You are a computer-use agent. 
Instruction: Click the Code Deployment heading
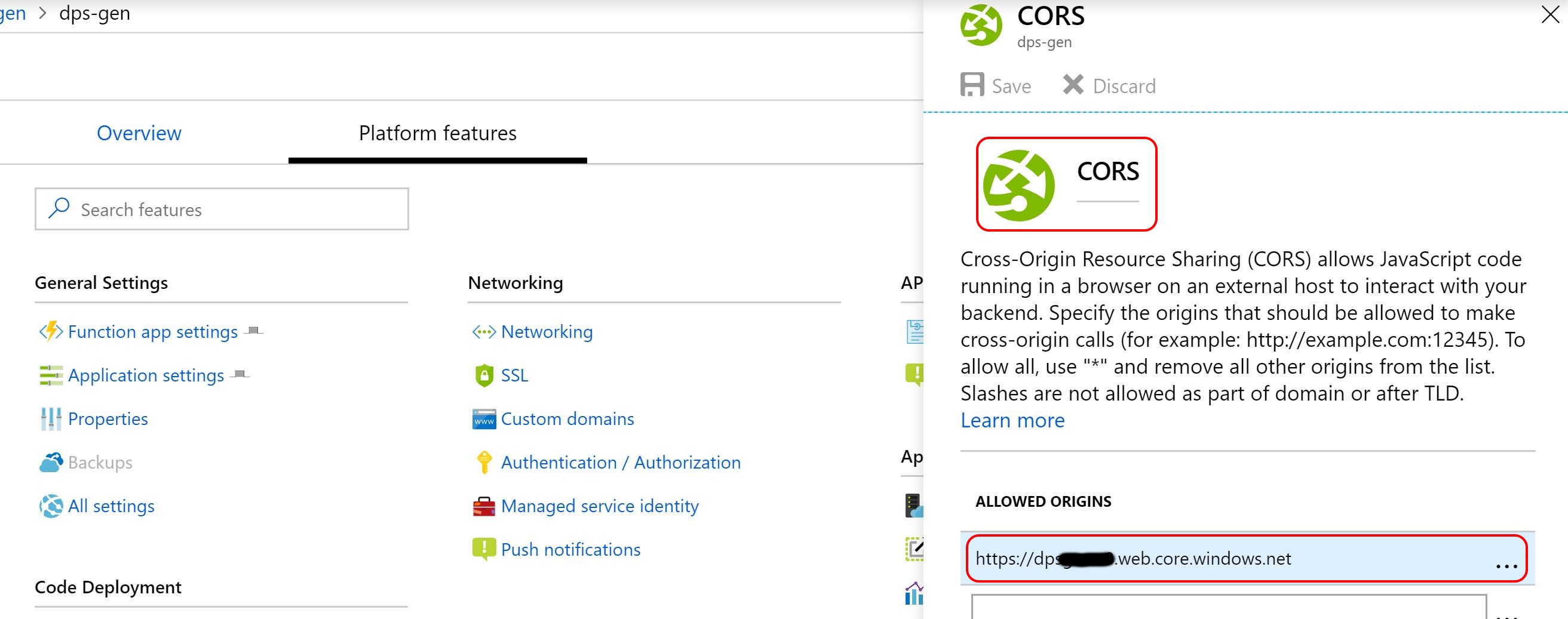[108, 587]
